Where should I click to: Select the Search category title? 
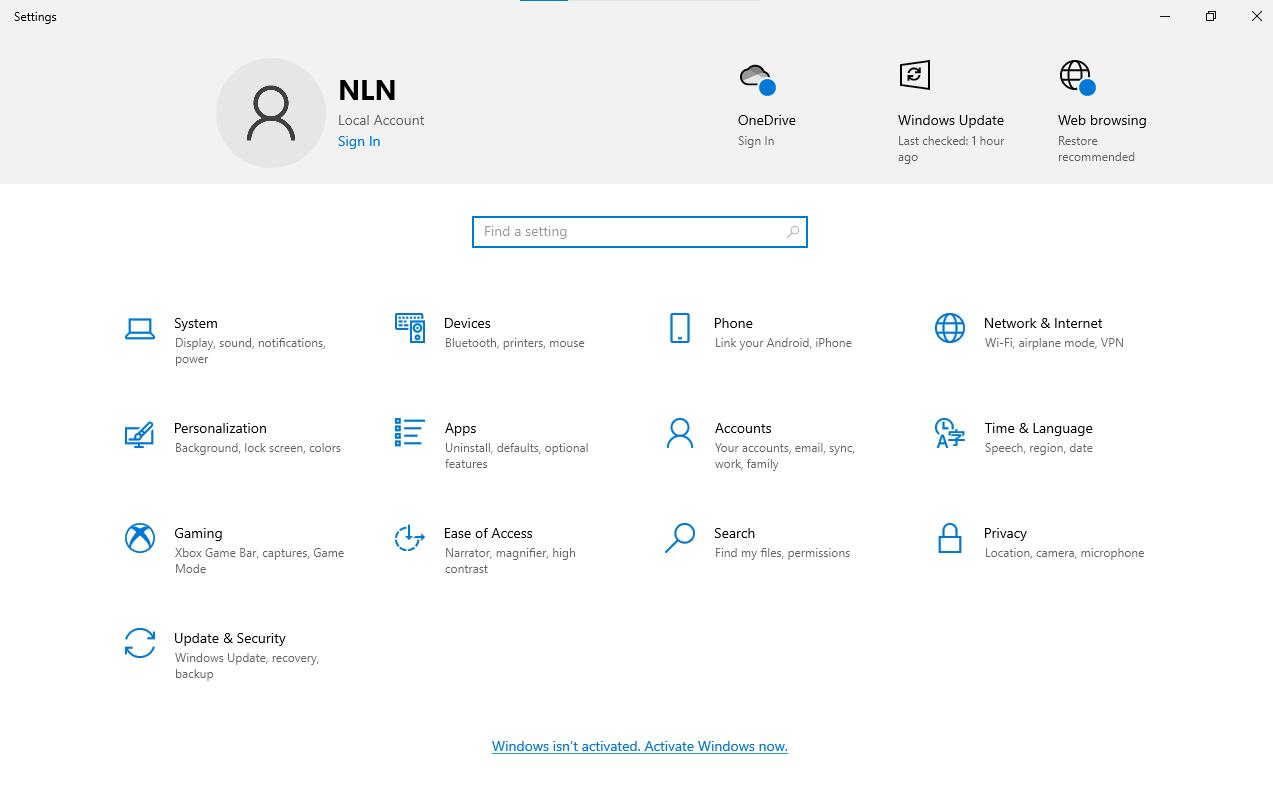(x=734, y=533)
